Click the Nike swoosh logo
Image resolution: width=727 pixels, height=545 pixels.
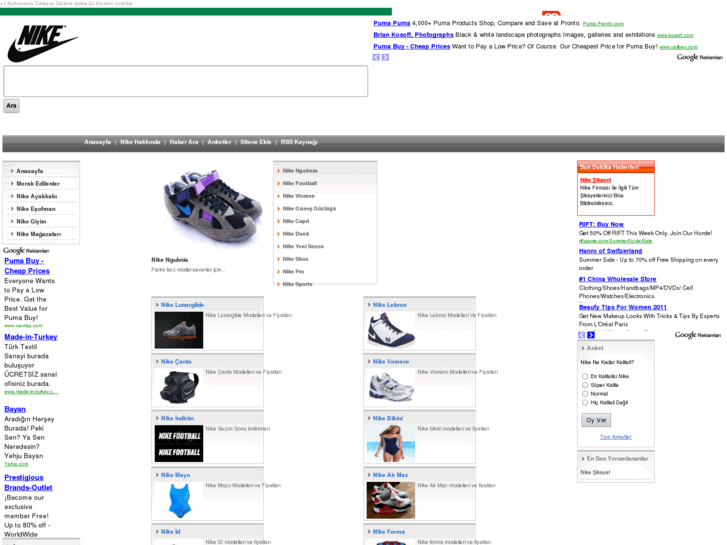pos(42,43)
